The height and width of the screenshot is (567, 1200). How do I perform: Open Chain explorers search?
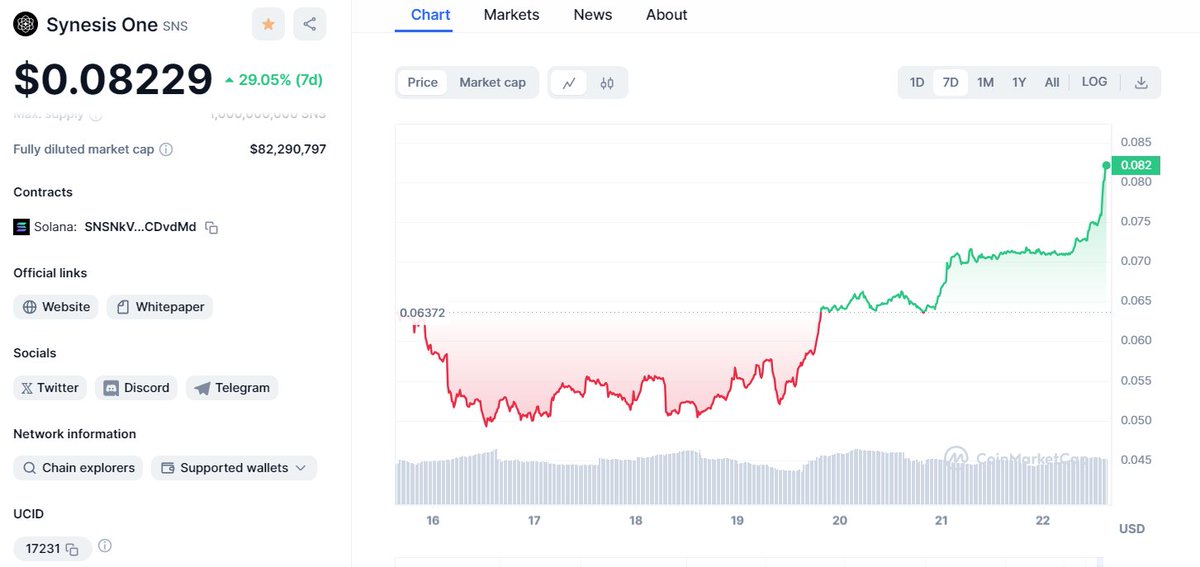pos(78,468)
